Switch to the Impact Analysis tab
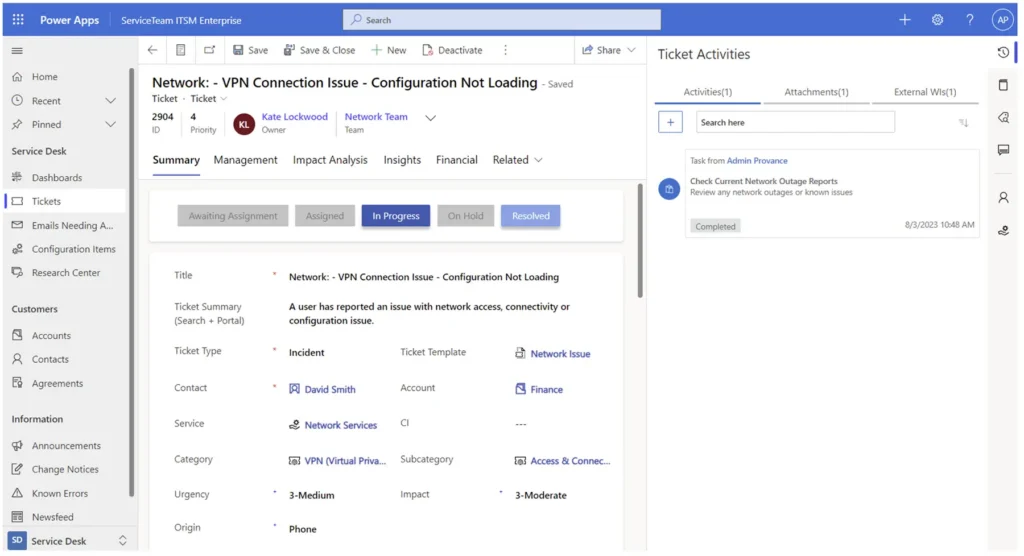Screen dimensions: 1024x556 pos(330,159)
